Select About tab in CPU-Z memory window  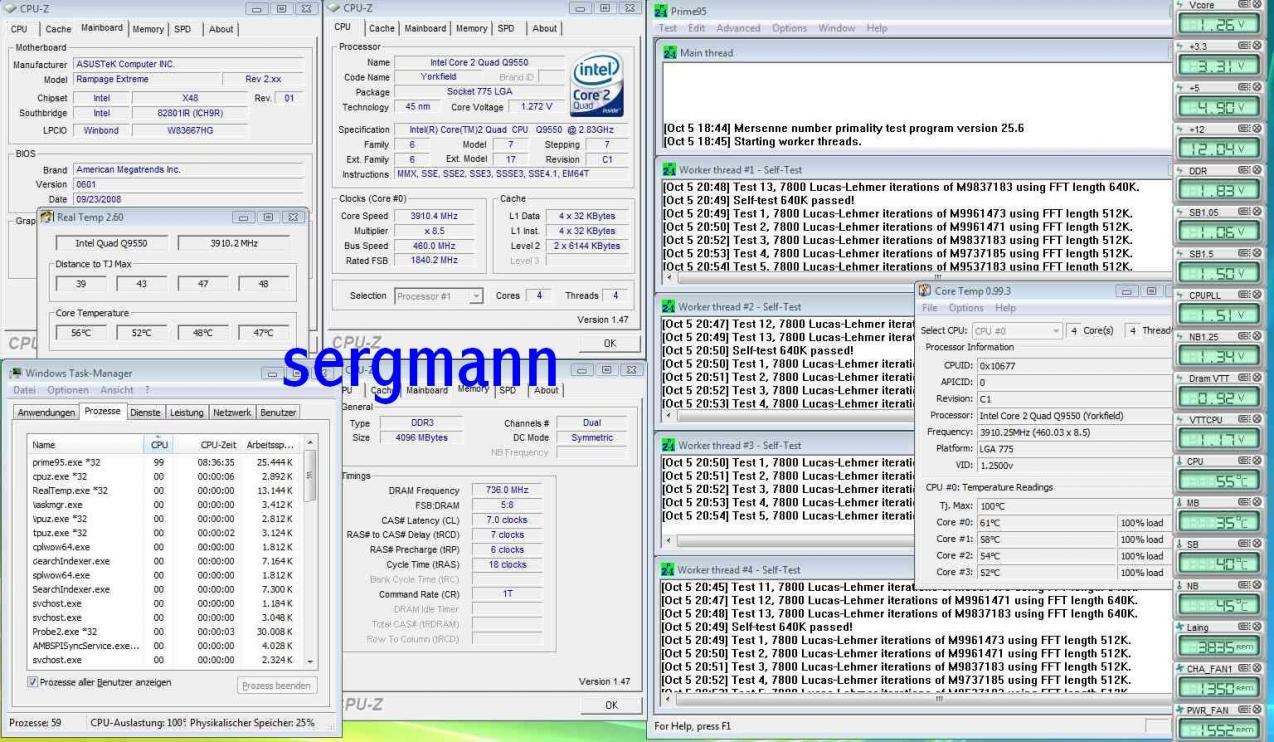(546, 391)
